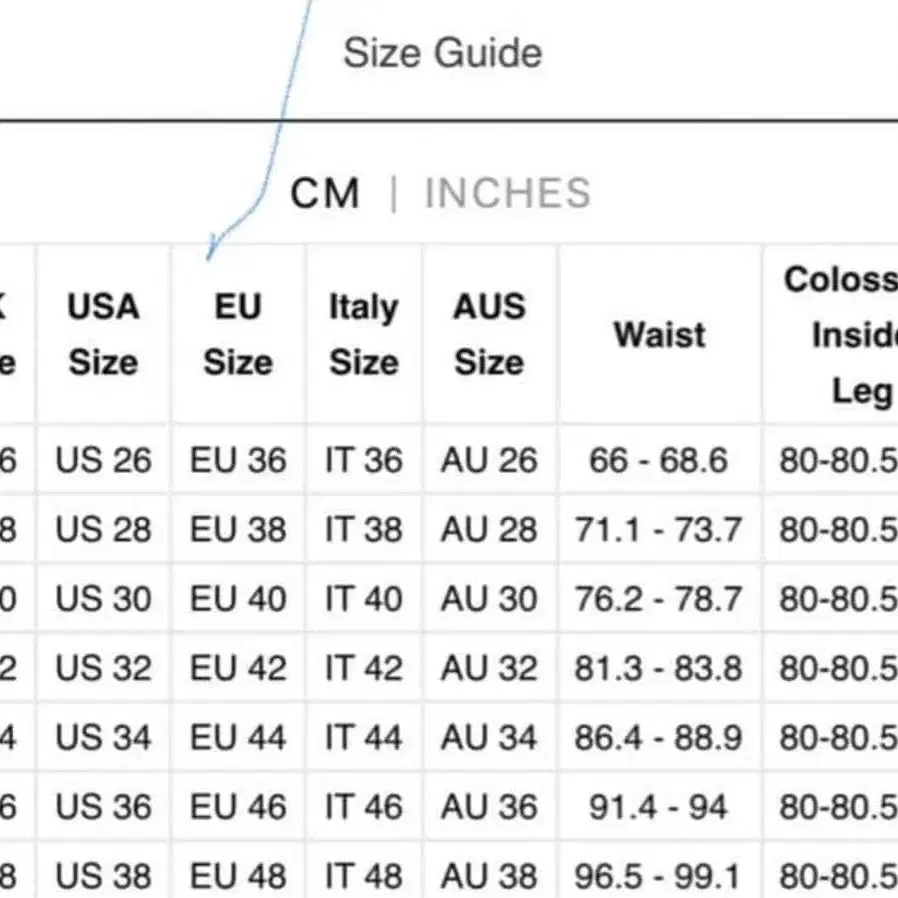Click the Waist column header
Screen dimensions: 898x898
(659, 334)
